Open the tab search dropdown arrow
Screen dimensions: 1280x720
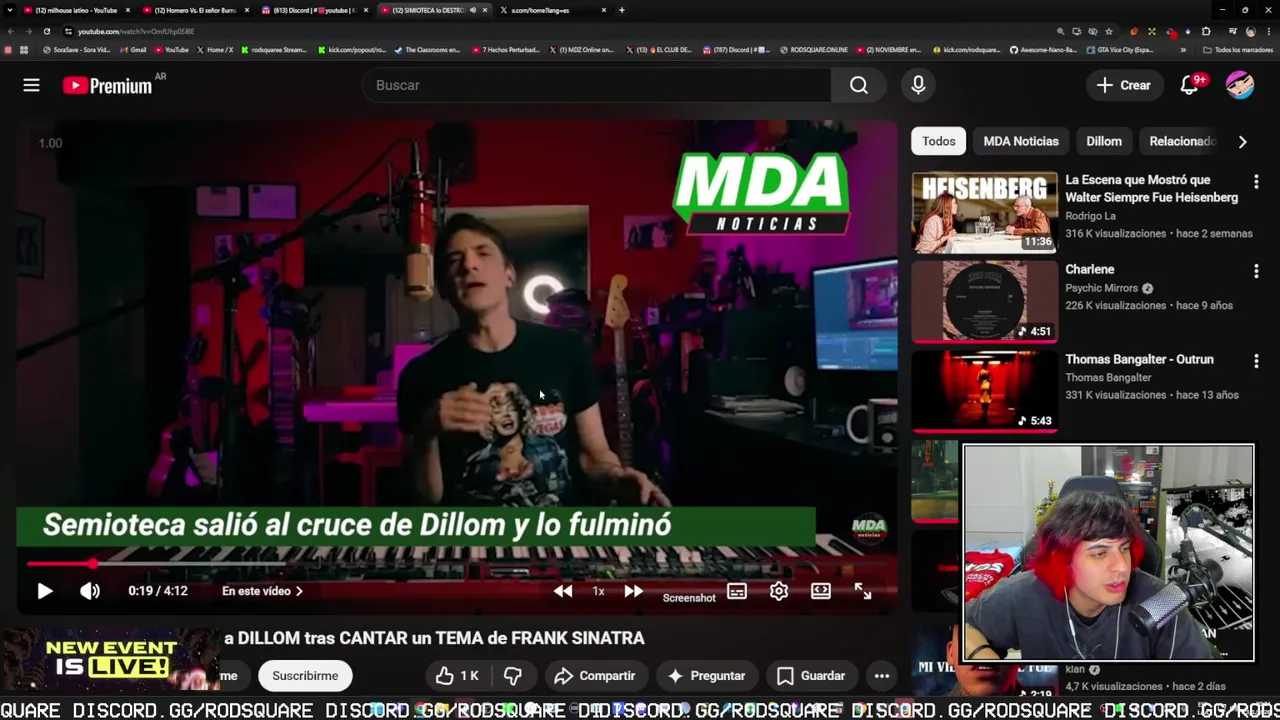9,10
